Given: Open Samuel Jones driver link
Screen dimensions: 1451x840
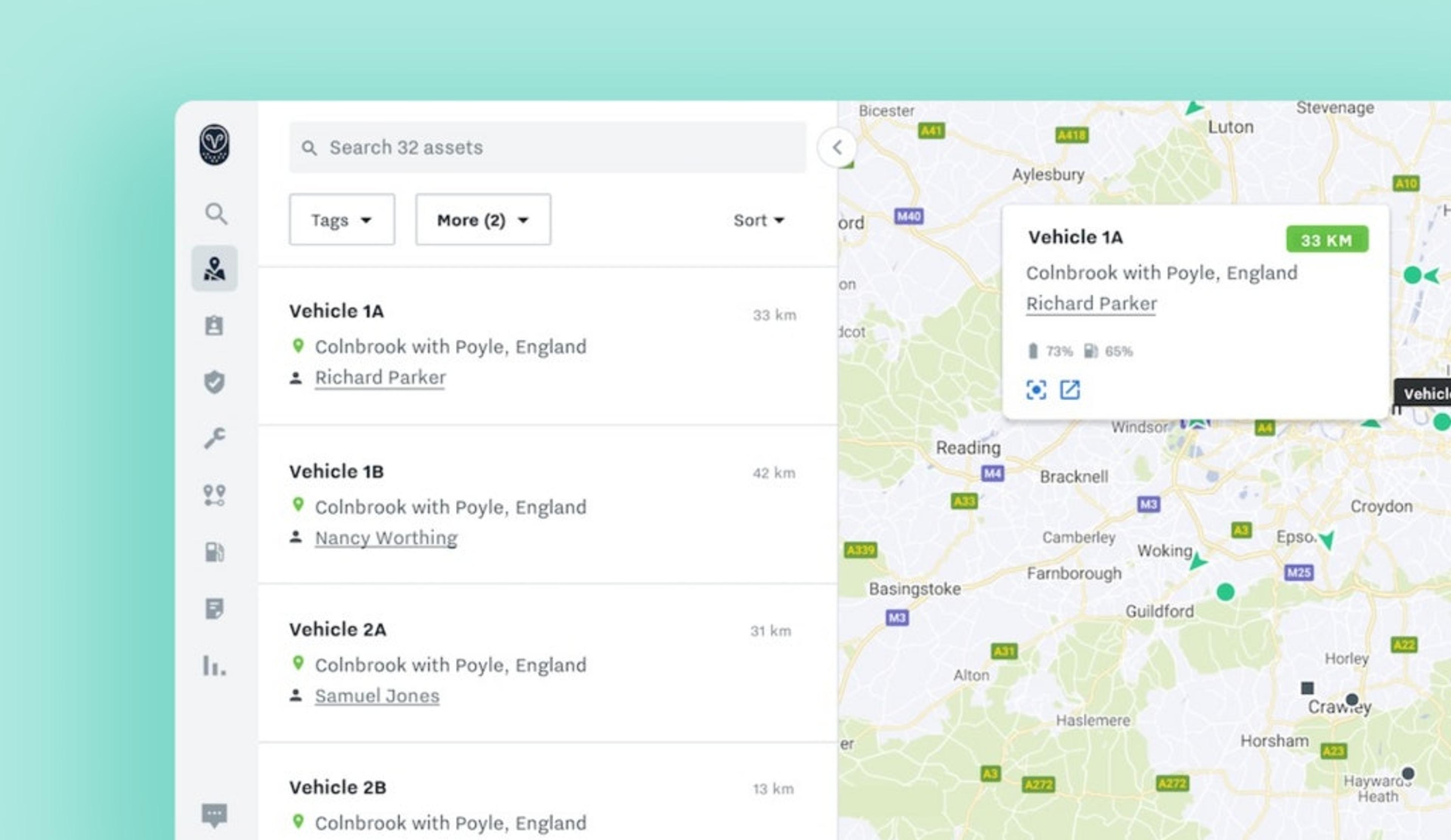Looking at the screenshot, I should 377,696.
